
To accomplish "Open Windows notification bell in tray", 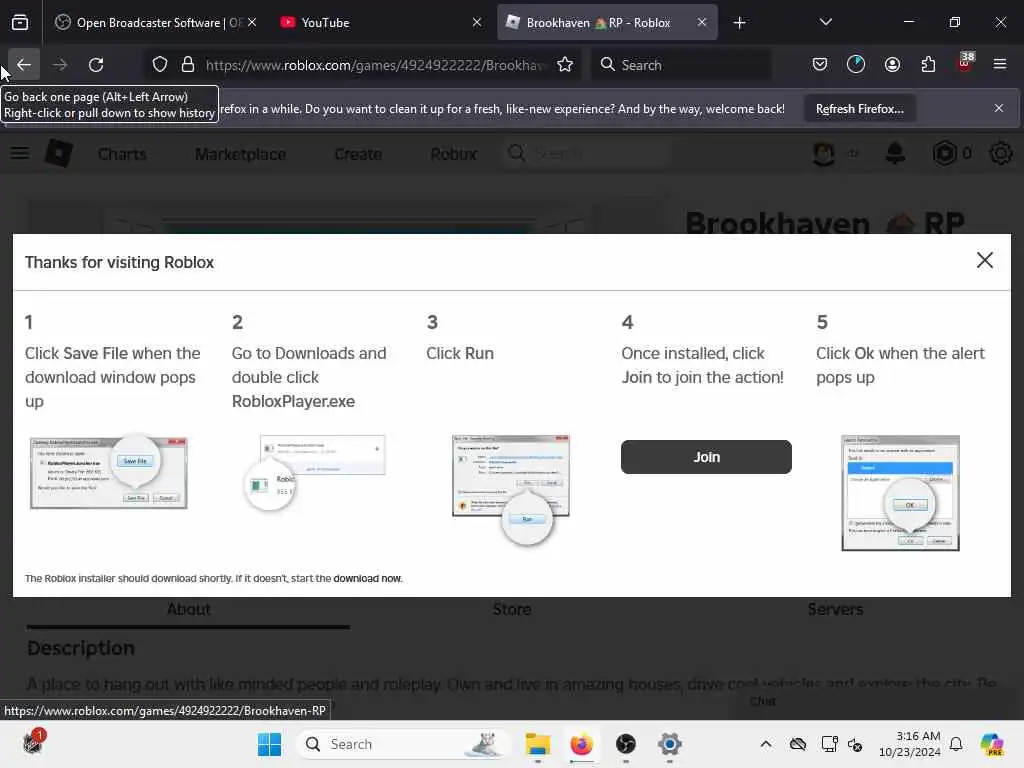I will (956, 744).
